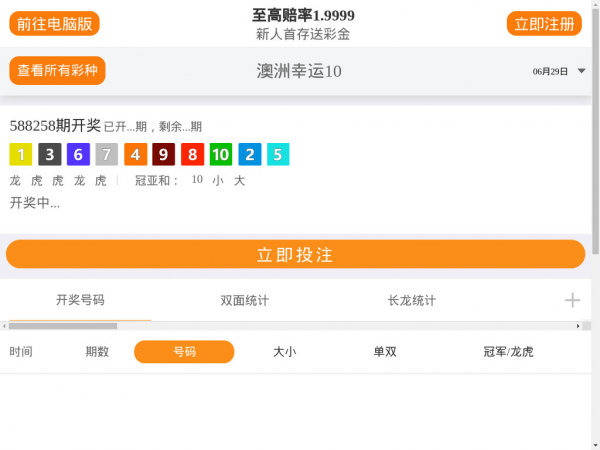Go to desktop version via 前往电脑版
The image size is (600, 450).
[x=55, y=24]
